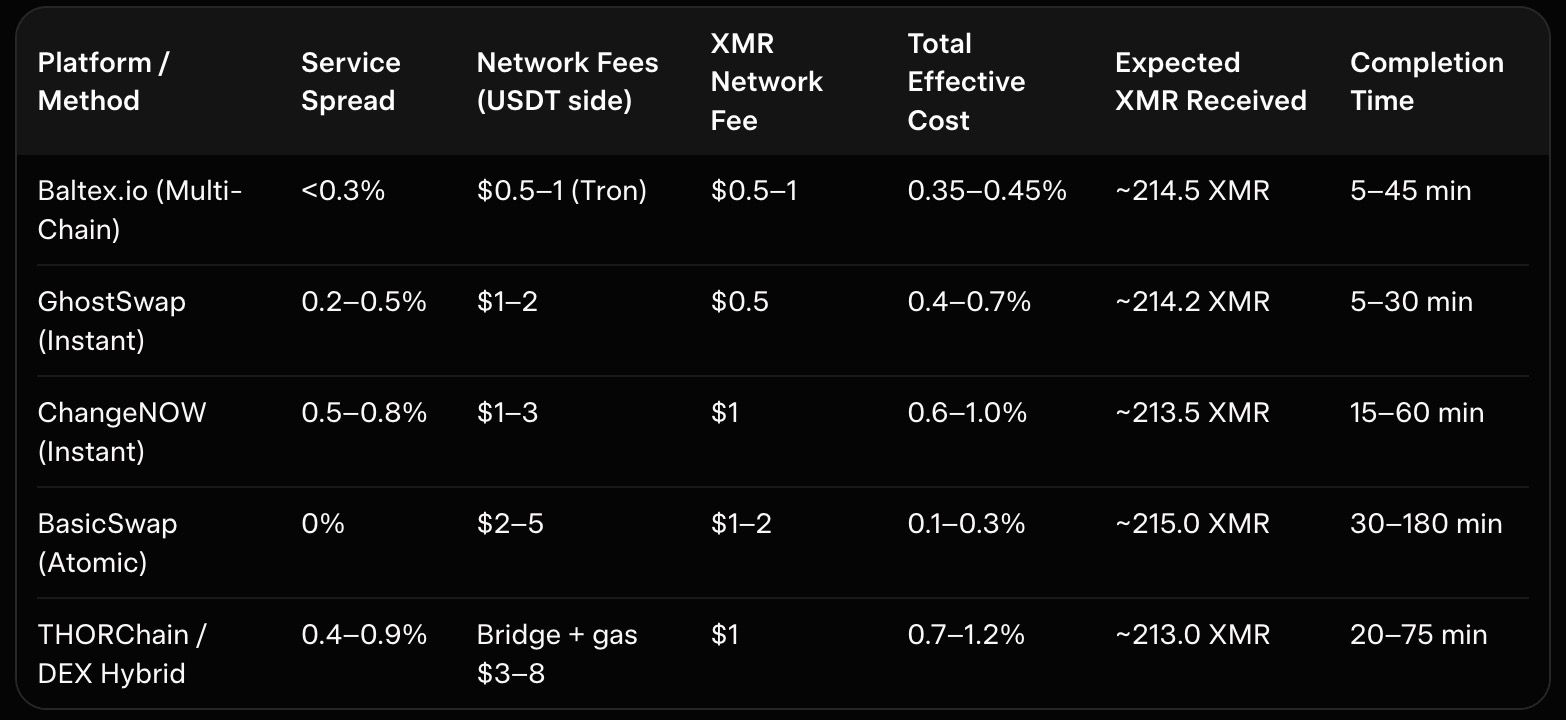Screen dimensions: 1566x720
Task: Click the "Service Spread" column header
Action: click(350, 82)
